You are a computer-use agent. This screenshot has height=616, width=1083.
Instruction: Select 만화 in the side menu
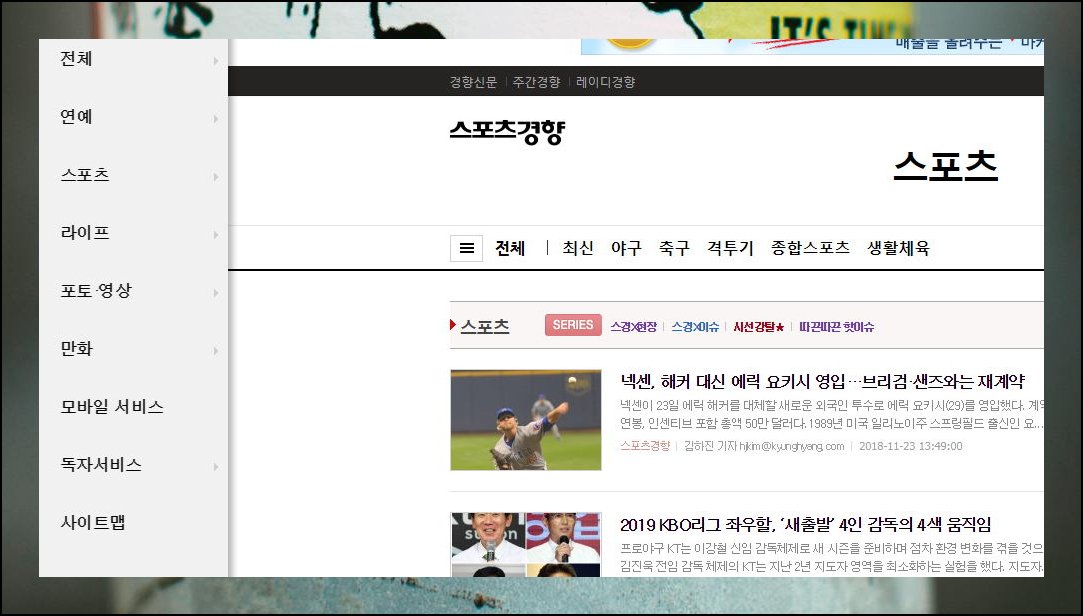click(x=76, y=349)
